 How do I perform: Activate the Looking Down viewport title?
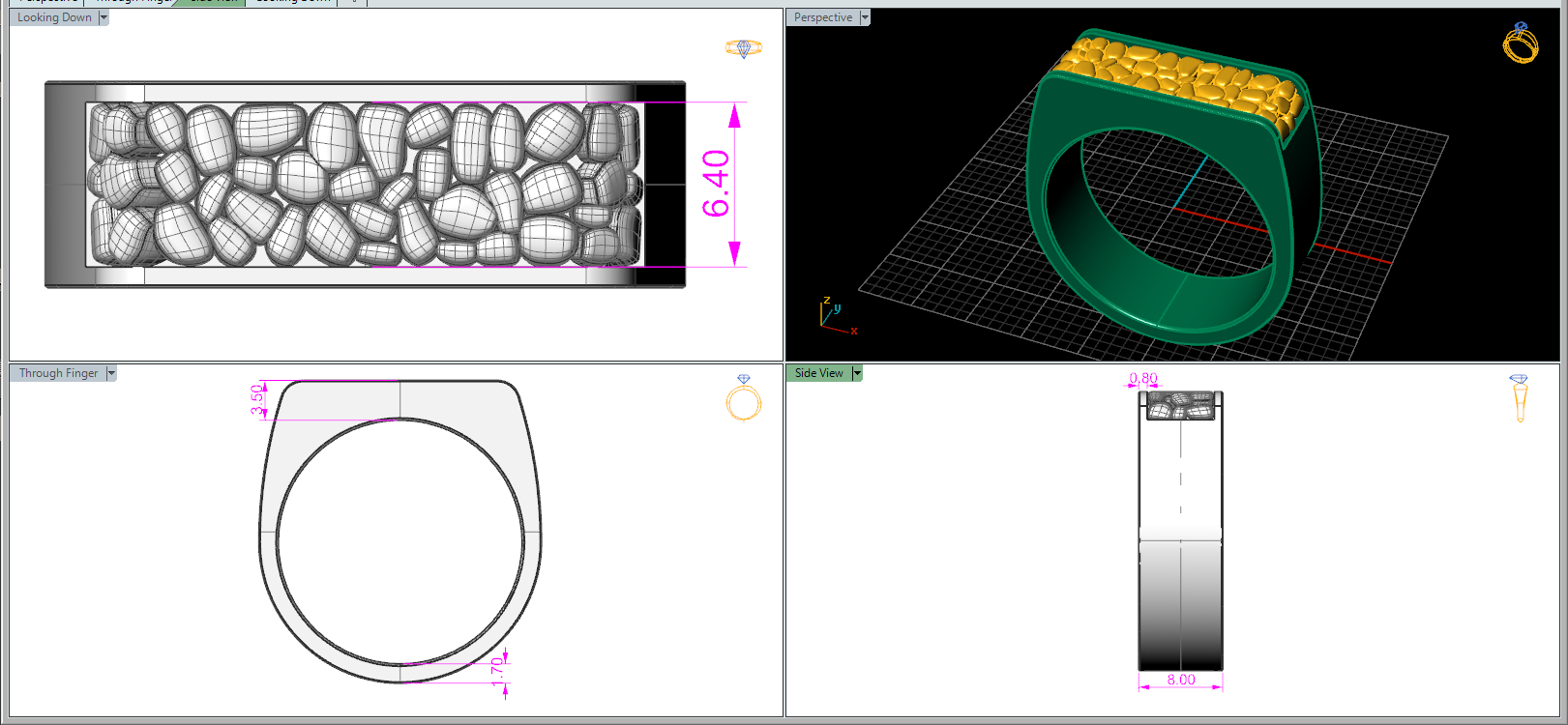click(54, 17)
